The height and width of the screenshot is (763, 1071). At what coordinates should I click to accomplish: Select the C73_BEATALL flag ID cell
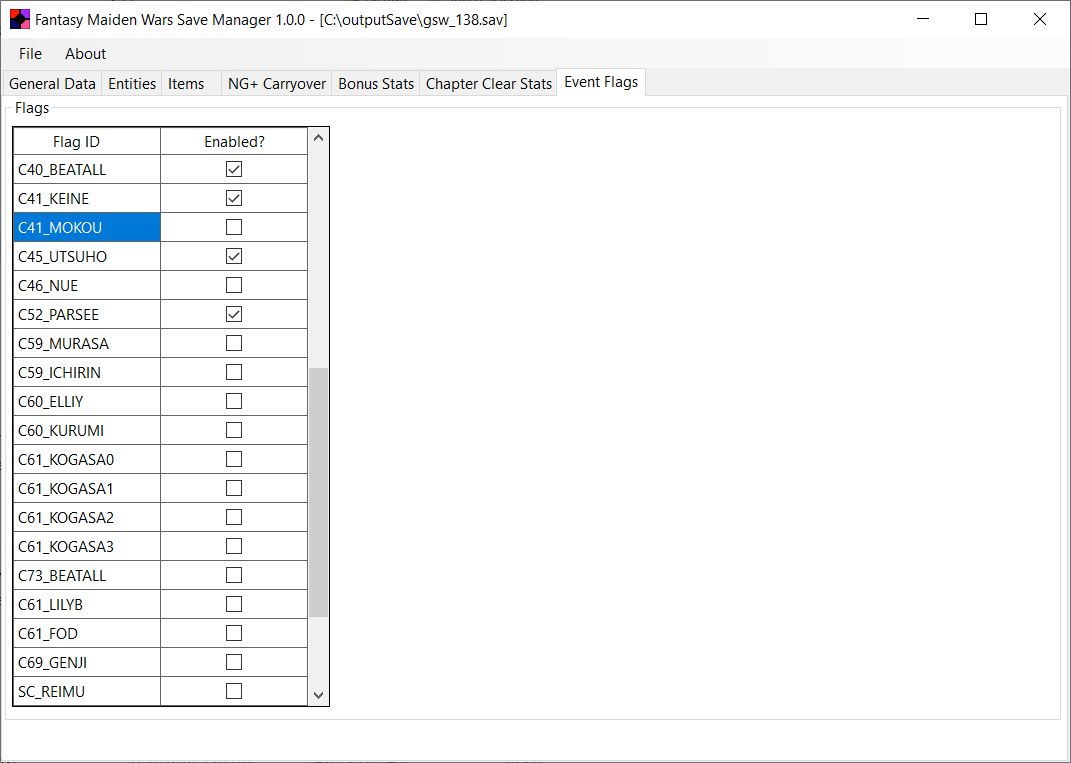tap(87, 576)
